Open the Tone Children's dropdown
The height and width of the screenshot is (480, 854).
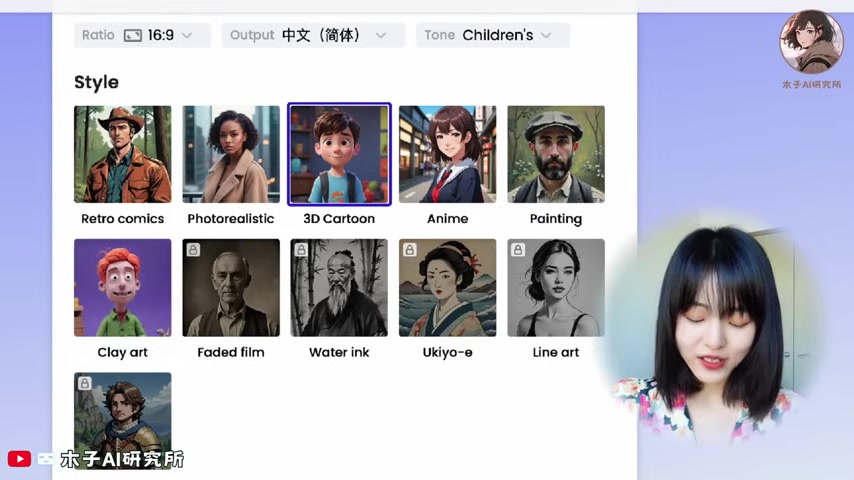(x=492, y=35)
